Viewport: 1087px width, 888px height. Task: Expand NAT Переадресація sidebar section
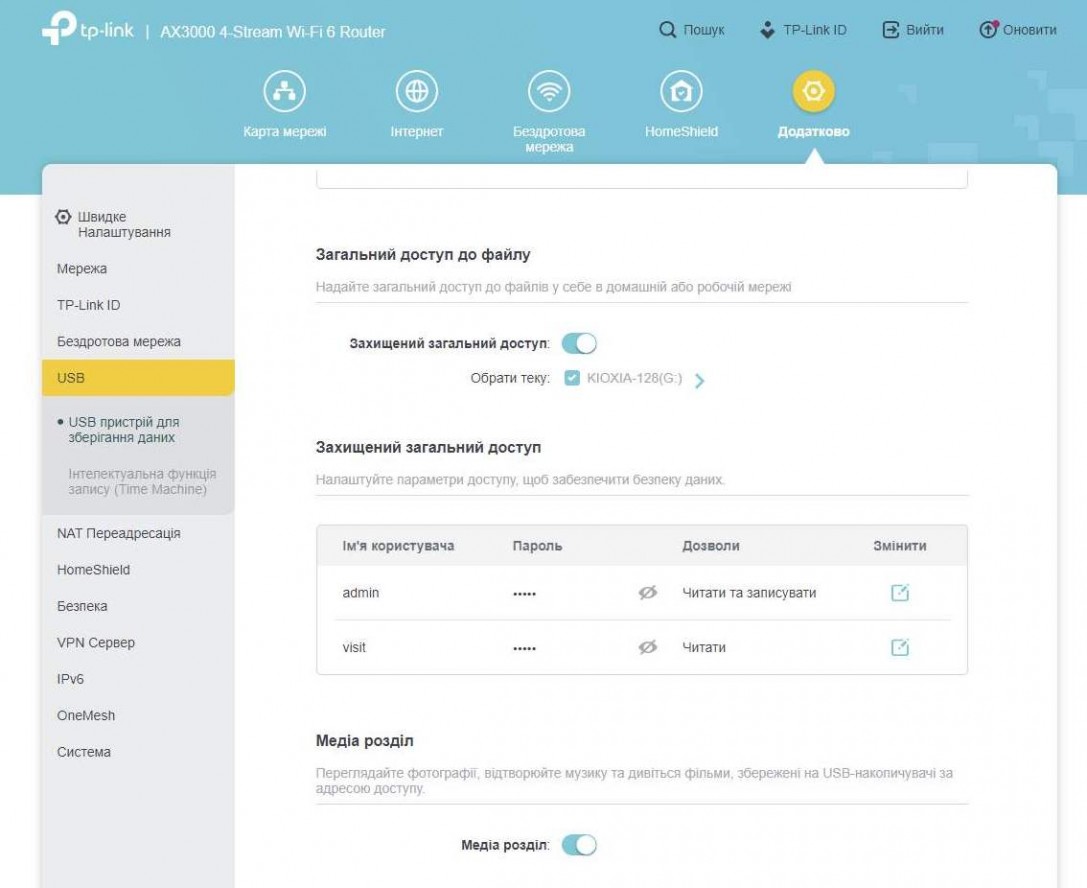pyautogui.click(x=119, y=533)
